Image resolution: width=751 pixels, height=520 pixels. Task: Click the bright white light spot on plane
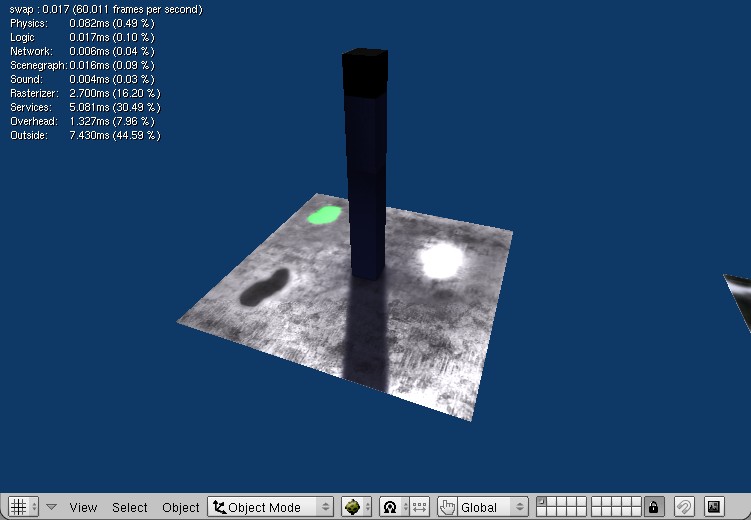[x=442, y=260]
